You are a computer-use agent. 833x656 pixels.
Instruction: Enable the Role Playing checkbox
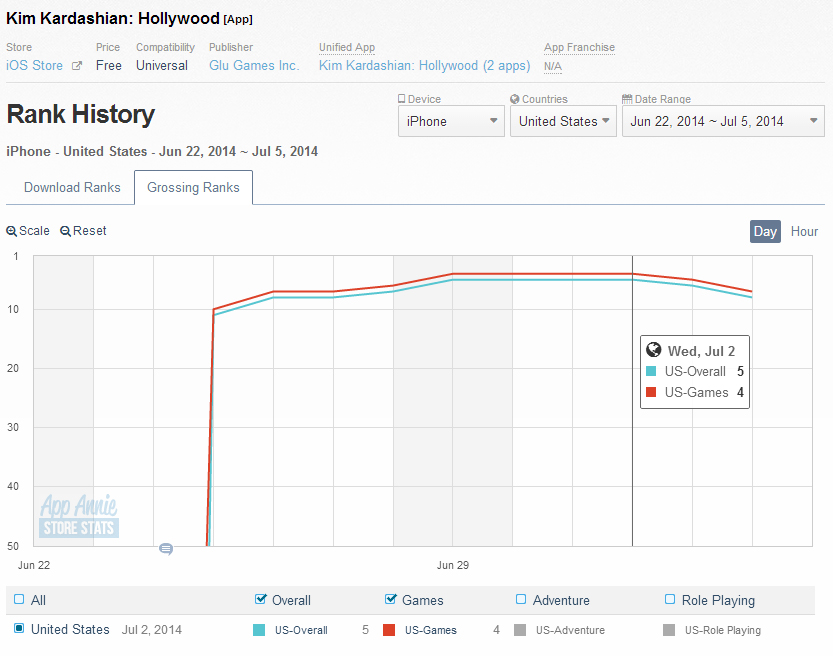[670, 599]
